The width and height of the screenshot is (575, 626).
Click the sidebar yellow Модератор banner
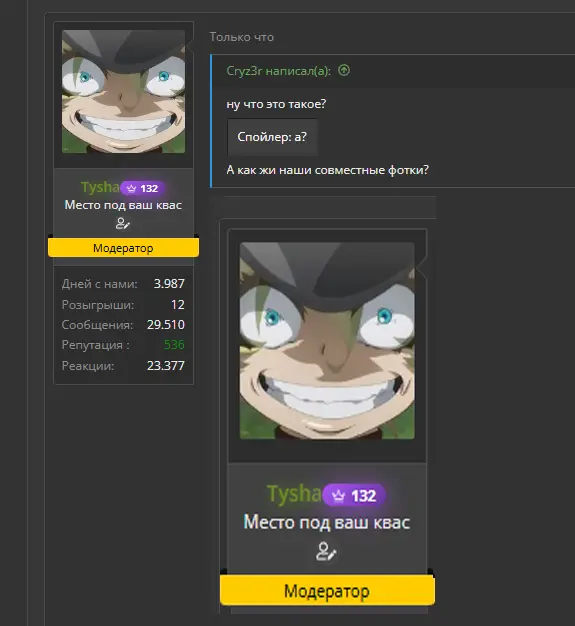coord(123,248)
